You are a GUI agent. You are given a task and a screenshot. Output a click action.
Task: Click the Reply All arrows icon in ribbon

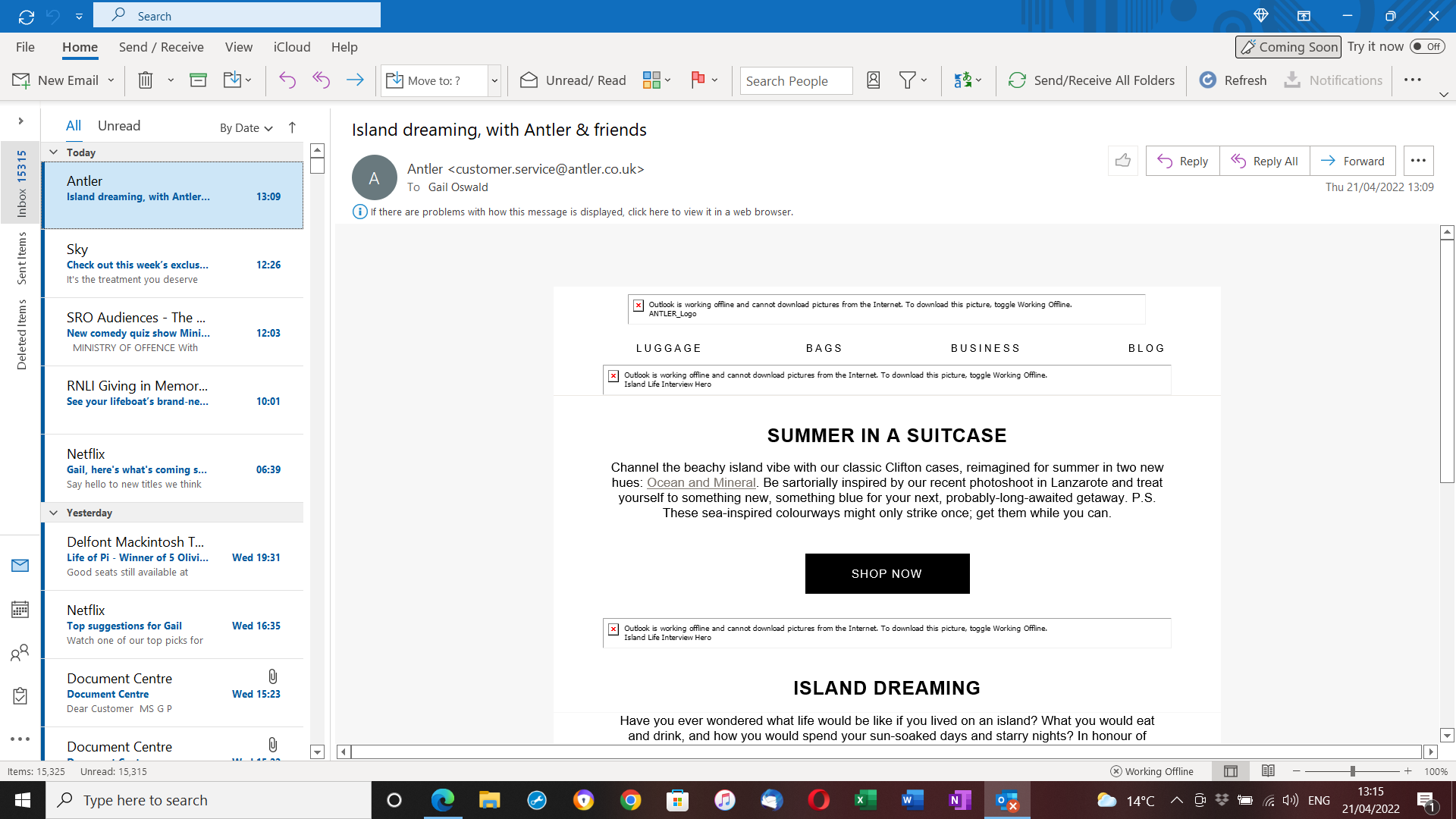[x=322, y=80]
